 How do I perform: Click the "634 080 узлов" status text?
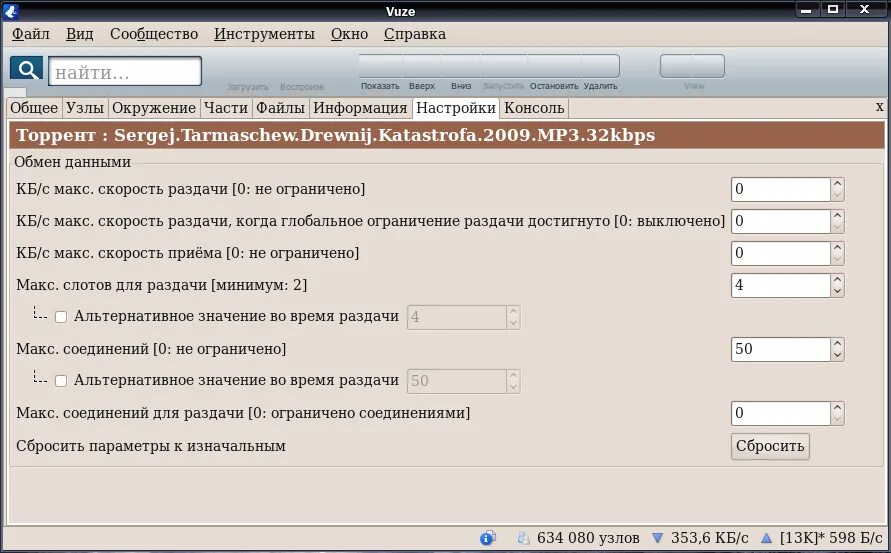(x=588, y=538)
